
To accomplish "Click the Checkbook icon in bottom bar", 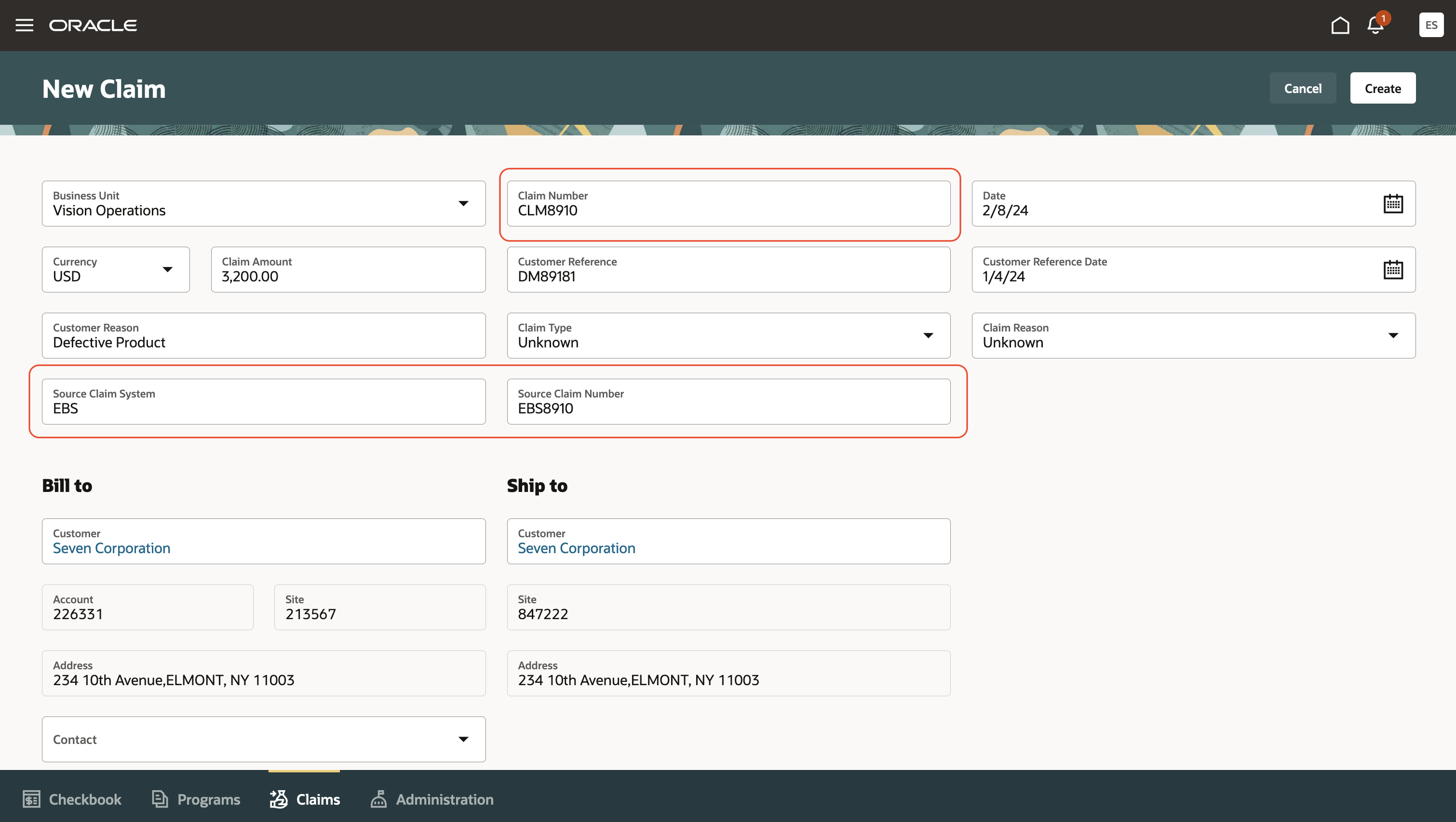I will coord(32,799).
